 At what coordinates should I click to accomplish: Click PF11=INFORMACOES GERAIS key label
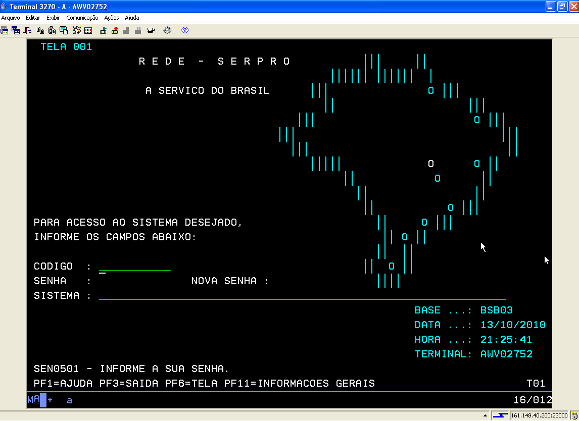click(299, 383)
